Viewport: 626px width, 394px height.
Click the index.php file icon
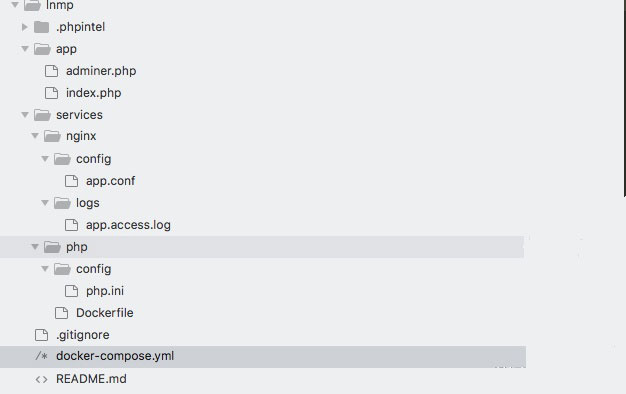[52, 93]
